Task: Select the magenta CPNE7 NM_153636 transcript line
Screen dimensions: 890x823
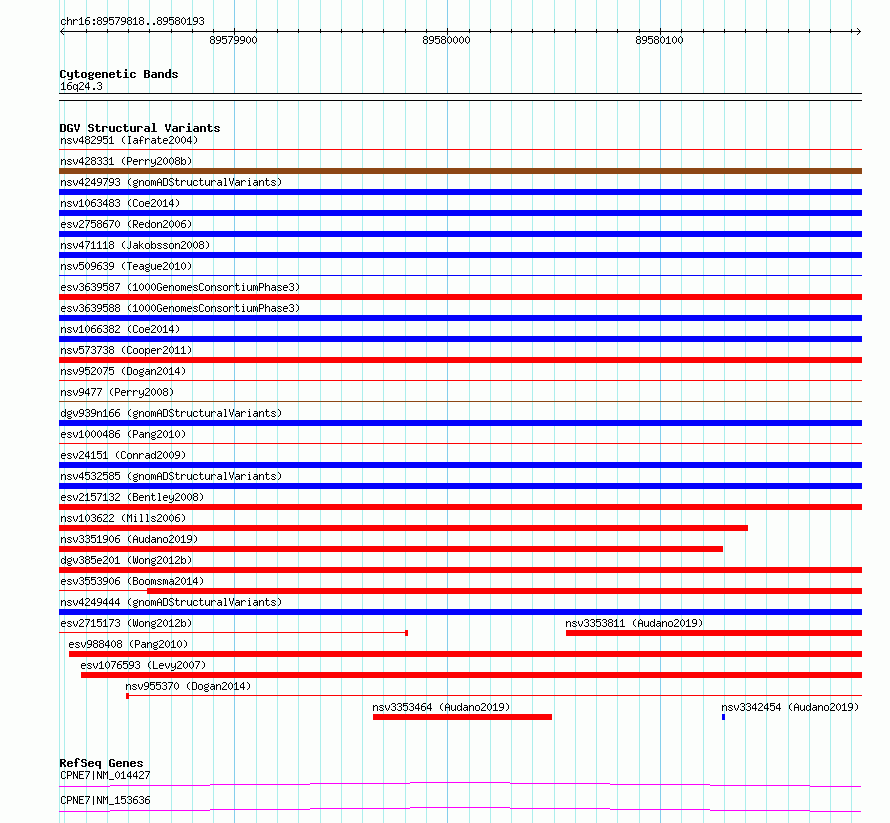Action: (x=460, y=809)
